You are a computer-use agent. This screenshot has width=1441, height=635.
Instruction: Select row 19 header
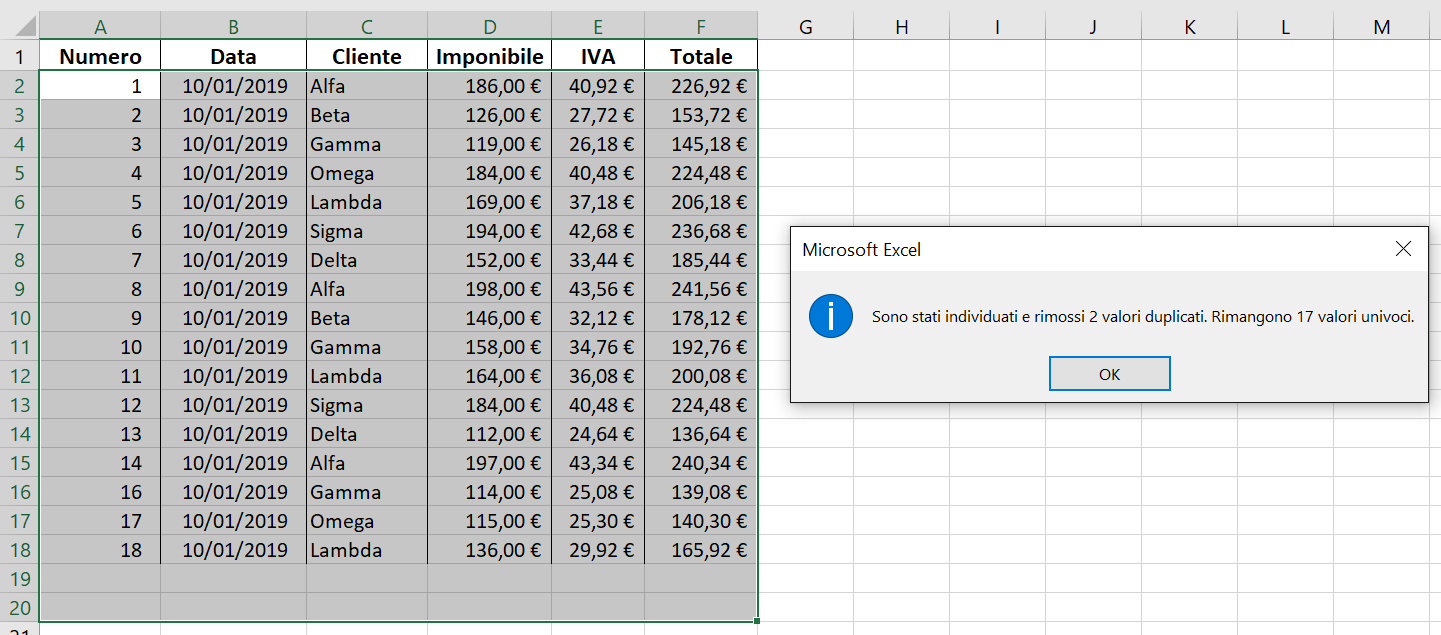pos(20,579)
